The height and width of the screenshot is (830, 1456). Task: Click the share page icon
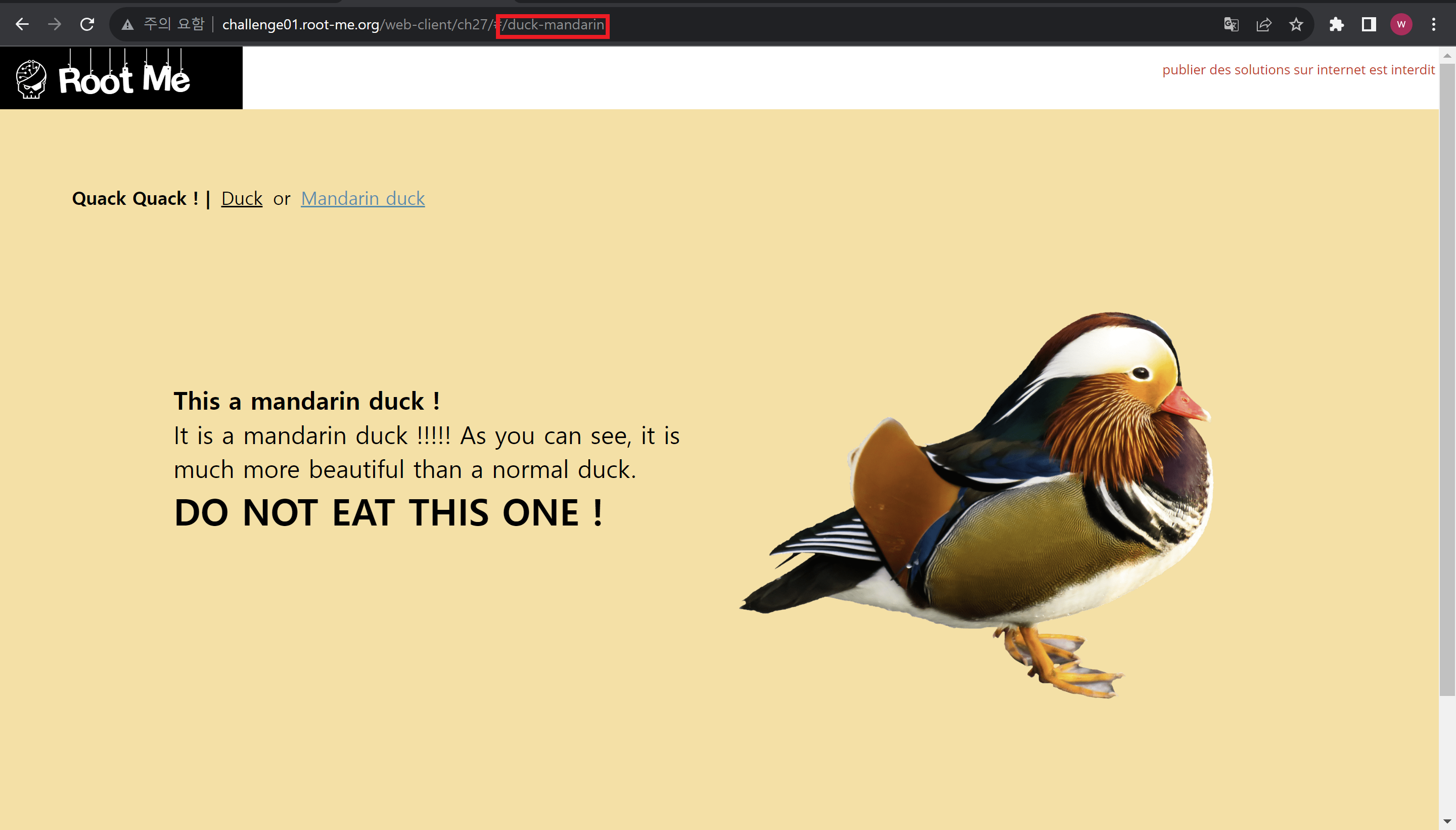1263,24
